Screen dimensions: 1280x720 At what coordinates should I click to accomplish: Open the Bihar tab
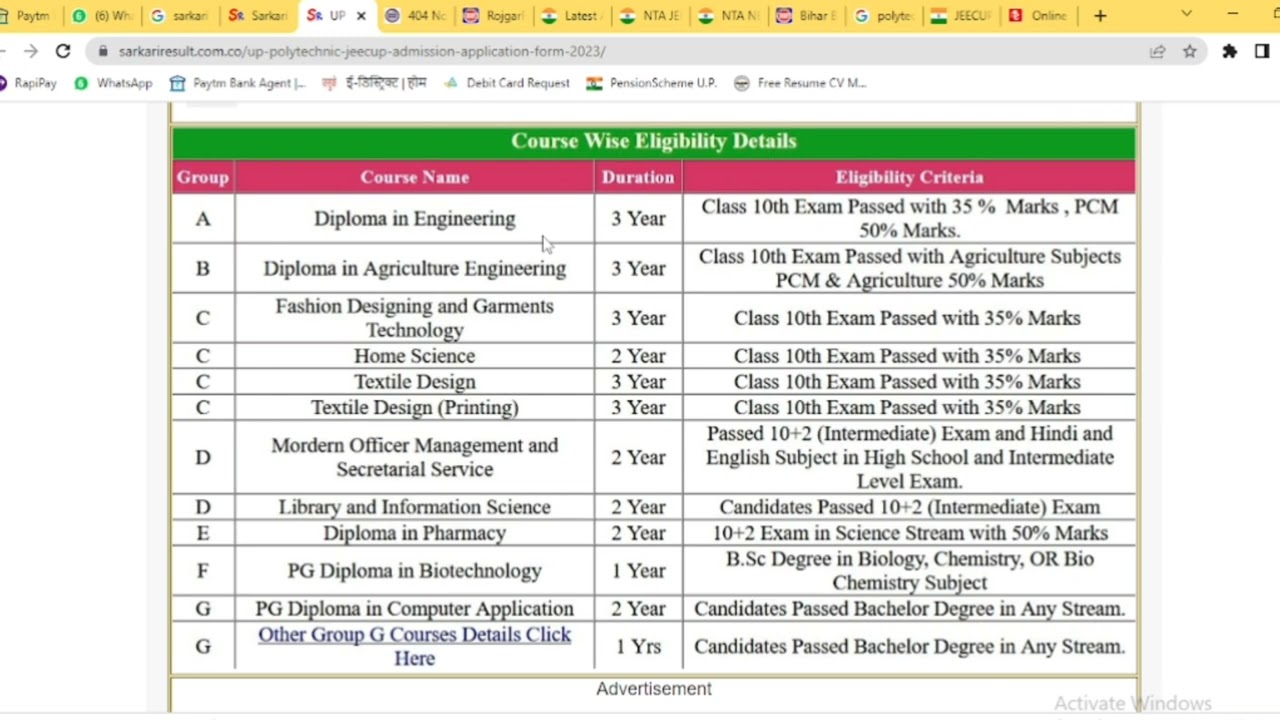coord(806,16)
